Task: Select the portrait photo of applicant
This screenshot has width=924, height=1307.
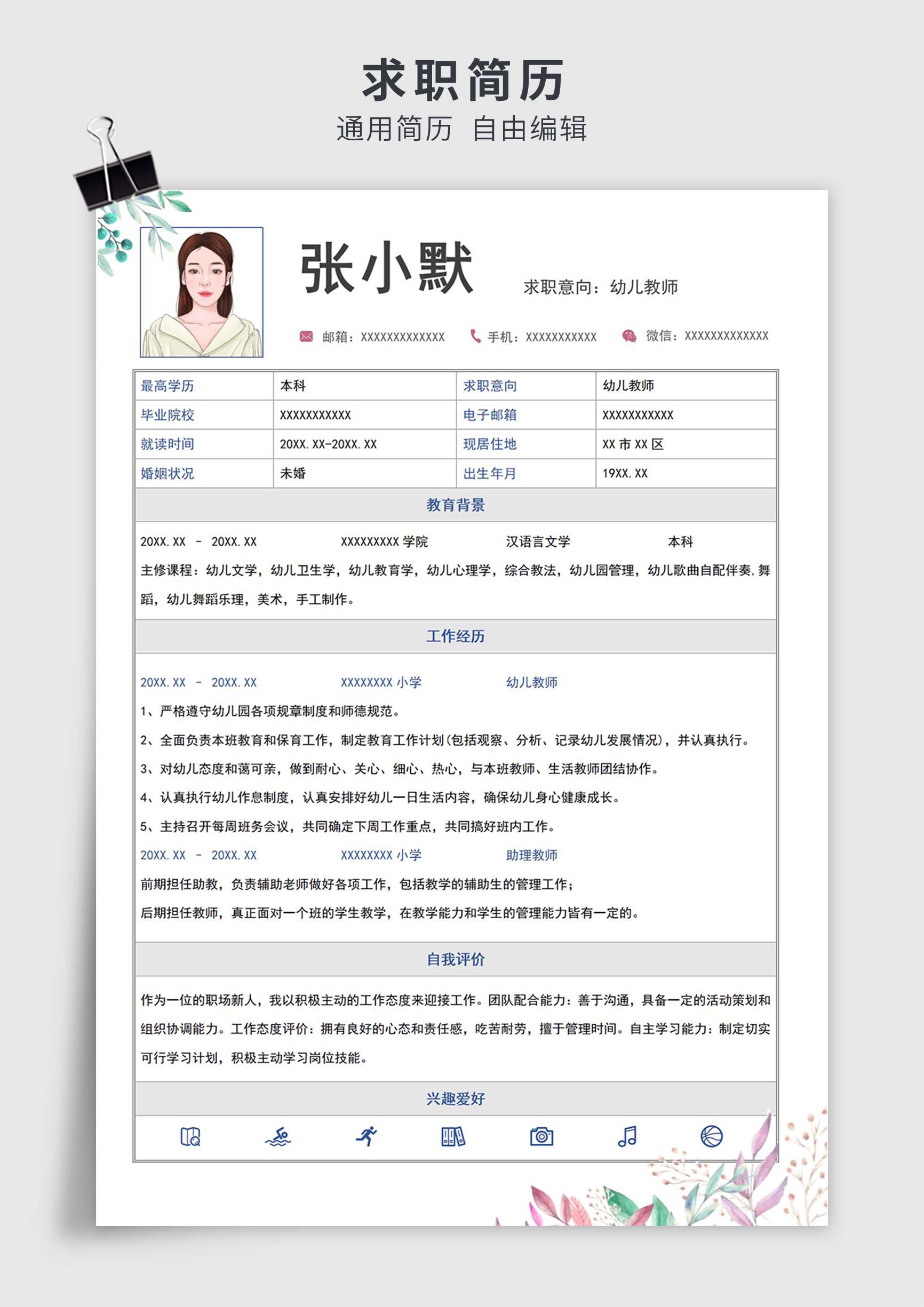Action: point(202,292)
